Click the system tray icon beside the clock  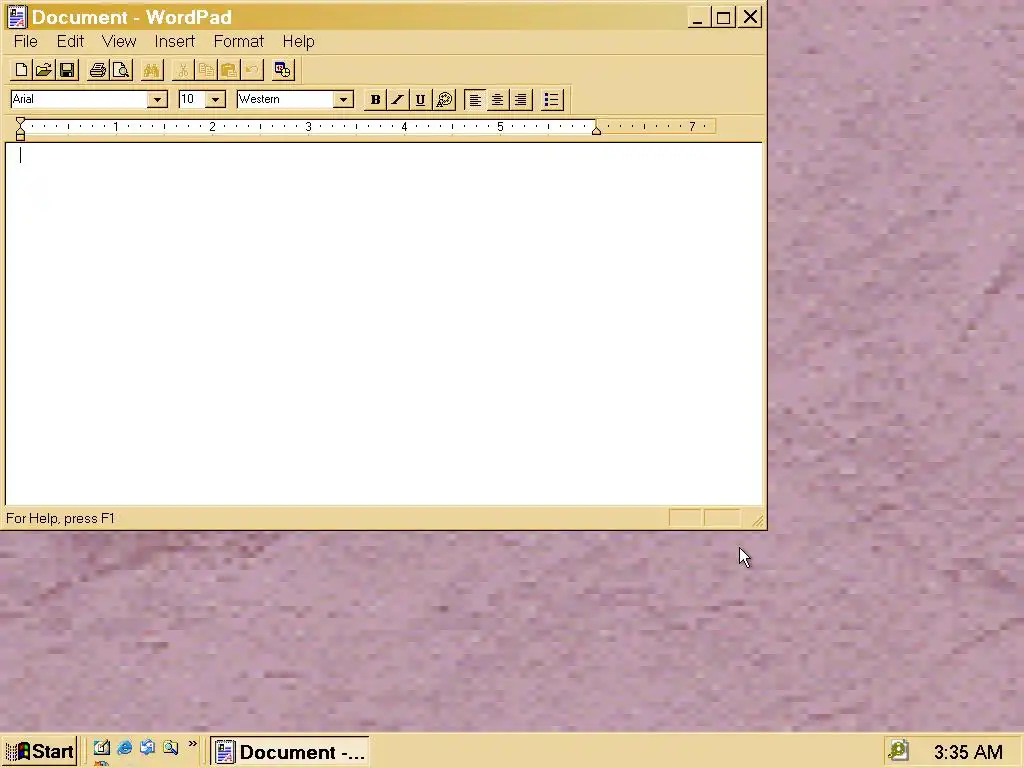[x=899, y=750]
